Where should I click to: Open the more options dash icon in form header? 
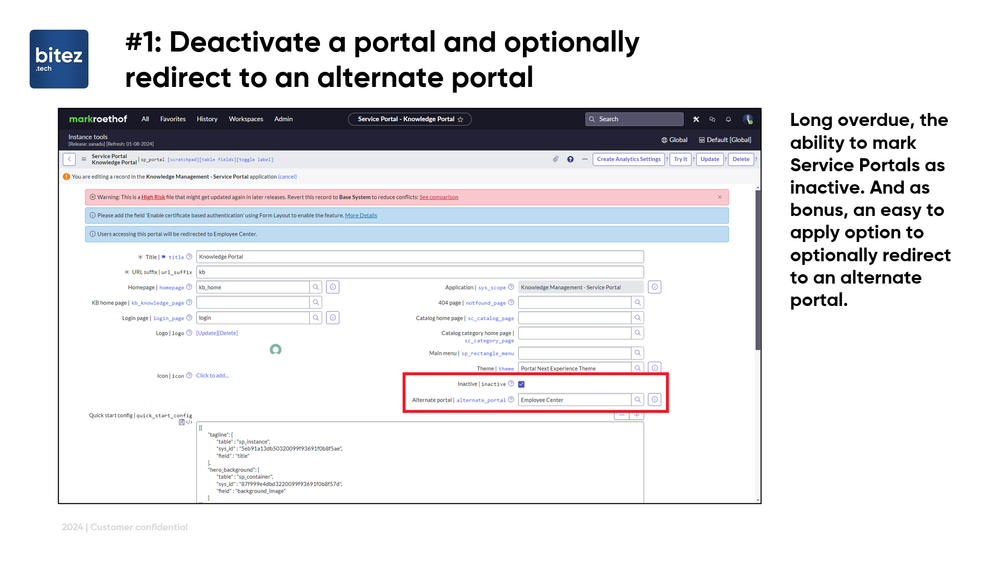point(584,159)
